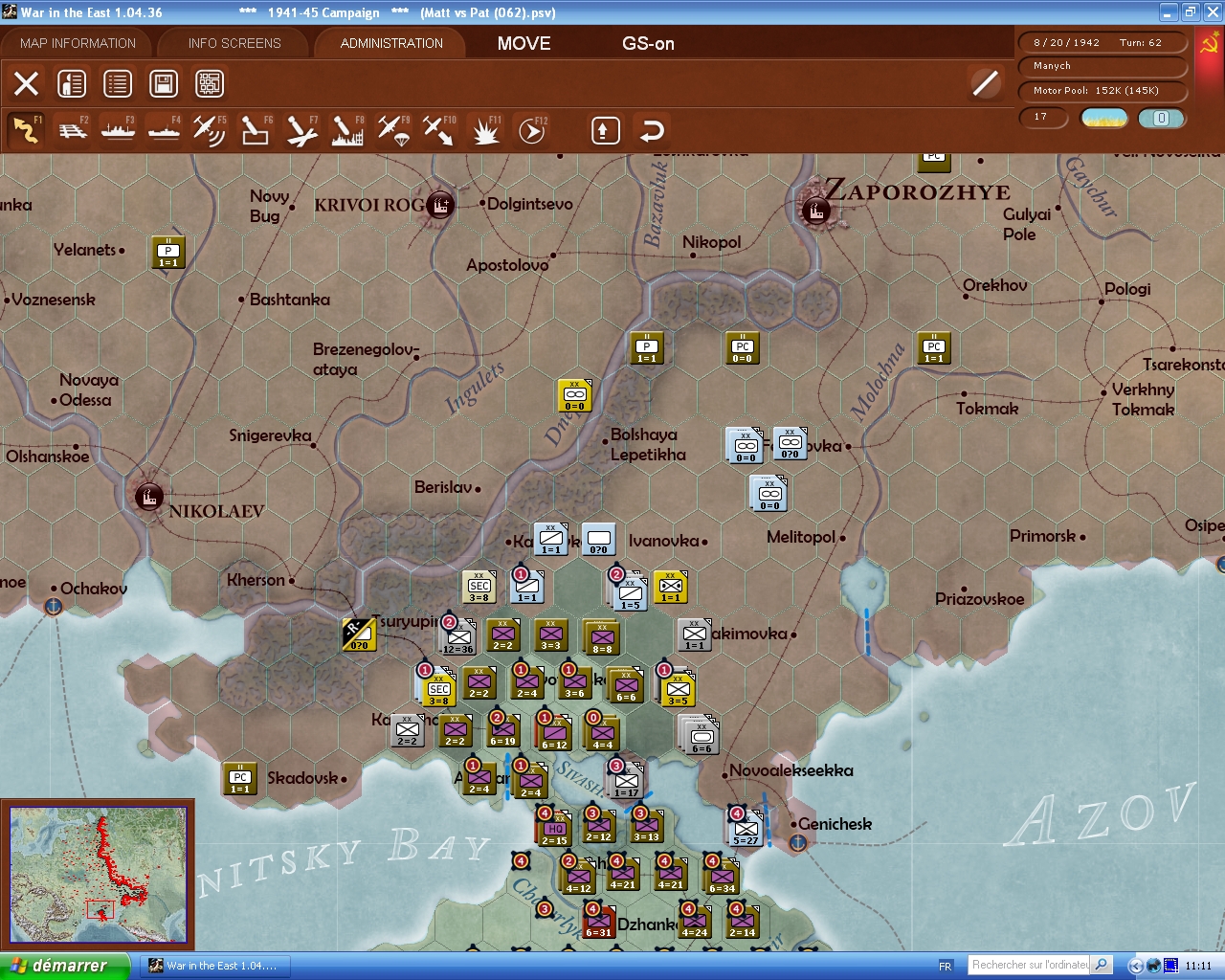Click the search magnifier button in taskbar
Screen dimensions: 1225x980
(x=1102, y=965)
